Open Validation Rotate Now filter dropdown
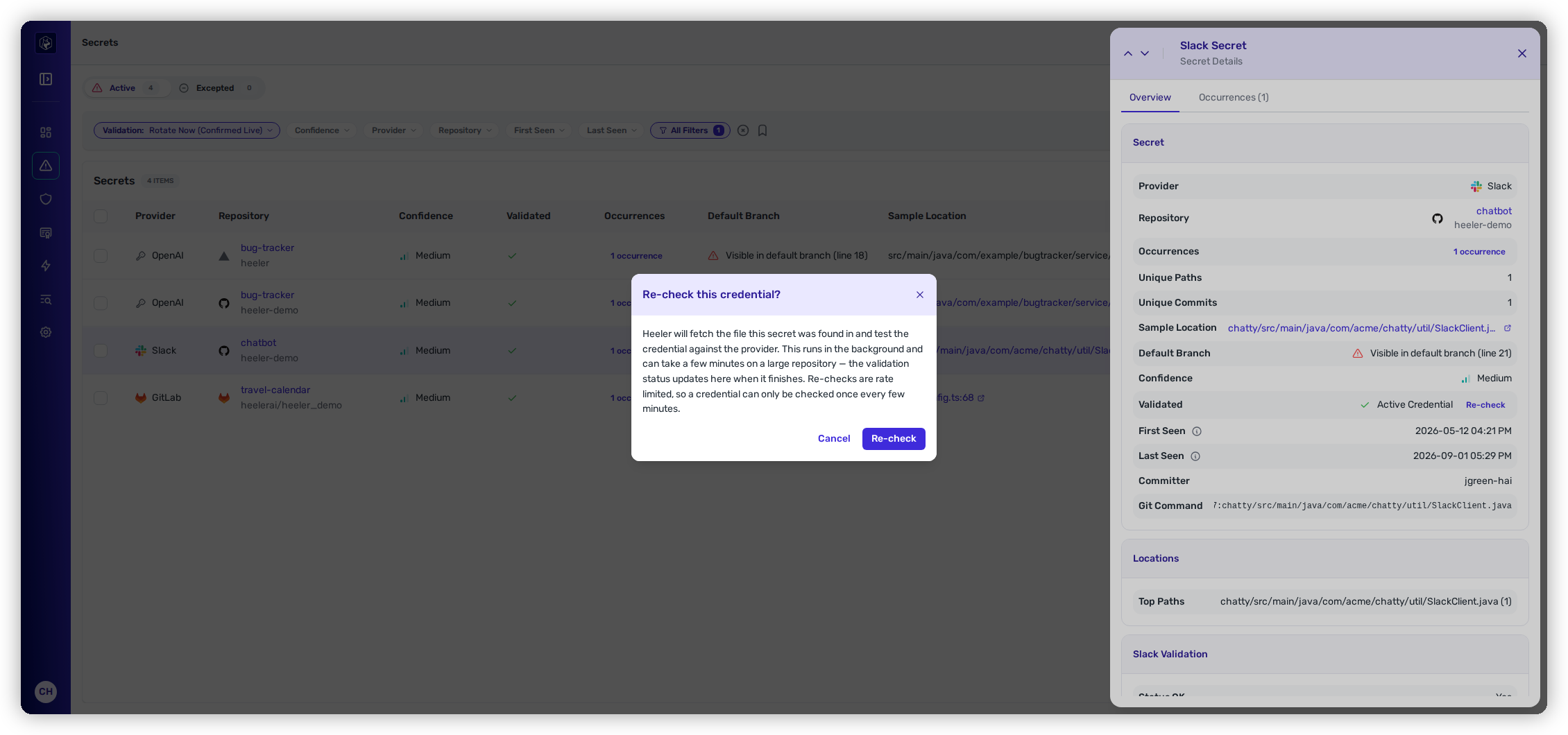1568x735 pixels. [x=187, y=130]
